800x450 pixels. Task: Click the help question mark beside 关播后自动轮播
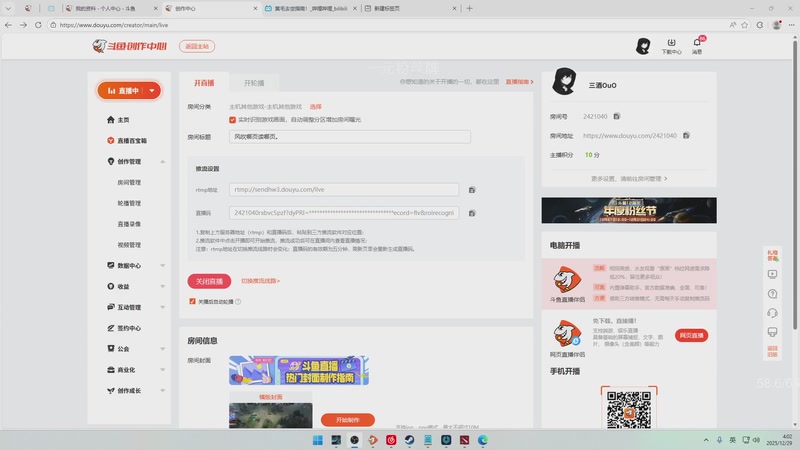pos(238,302)
